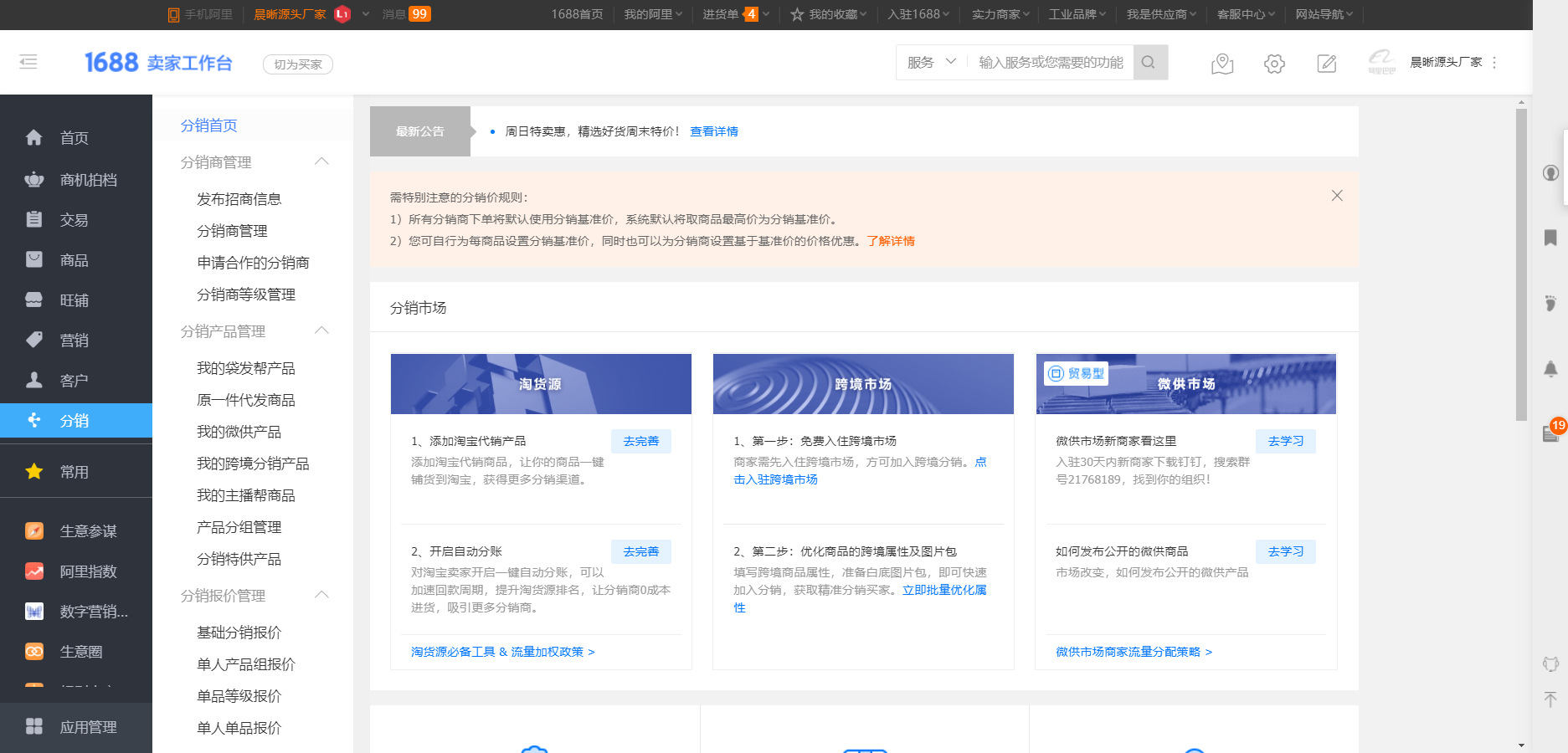
Task: Open 基础分销报价 menu item
Action: (239, 633)
